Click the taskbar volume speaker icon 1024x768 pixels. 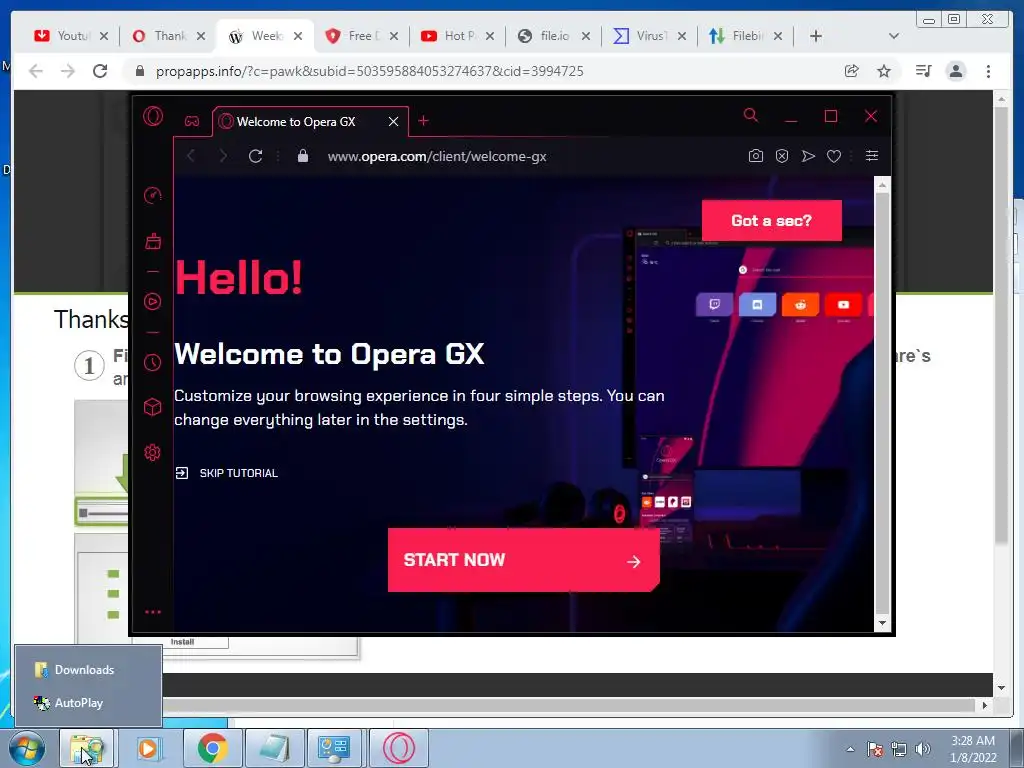(923, 749)
